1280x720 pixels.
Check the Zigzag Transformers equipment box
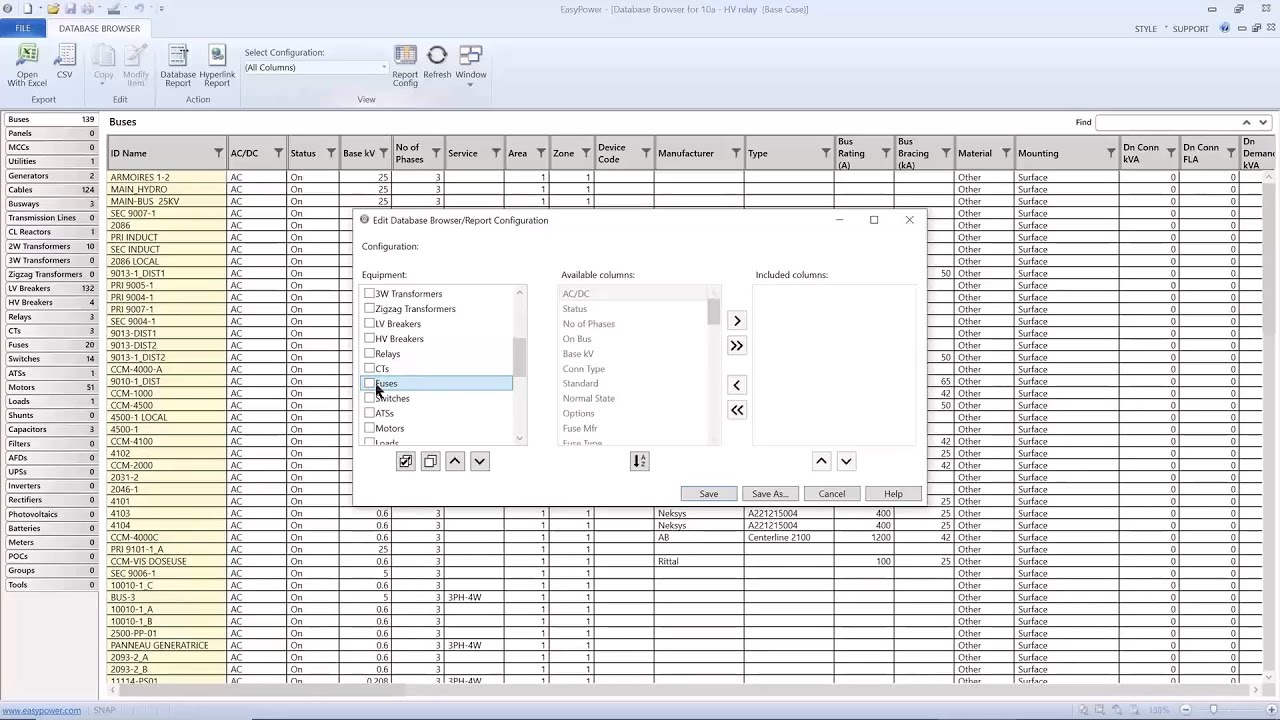(369, 308)
